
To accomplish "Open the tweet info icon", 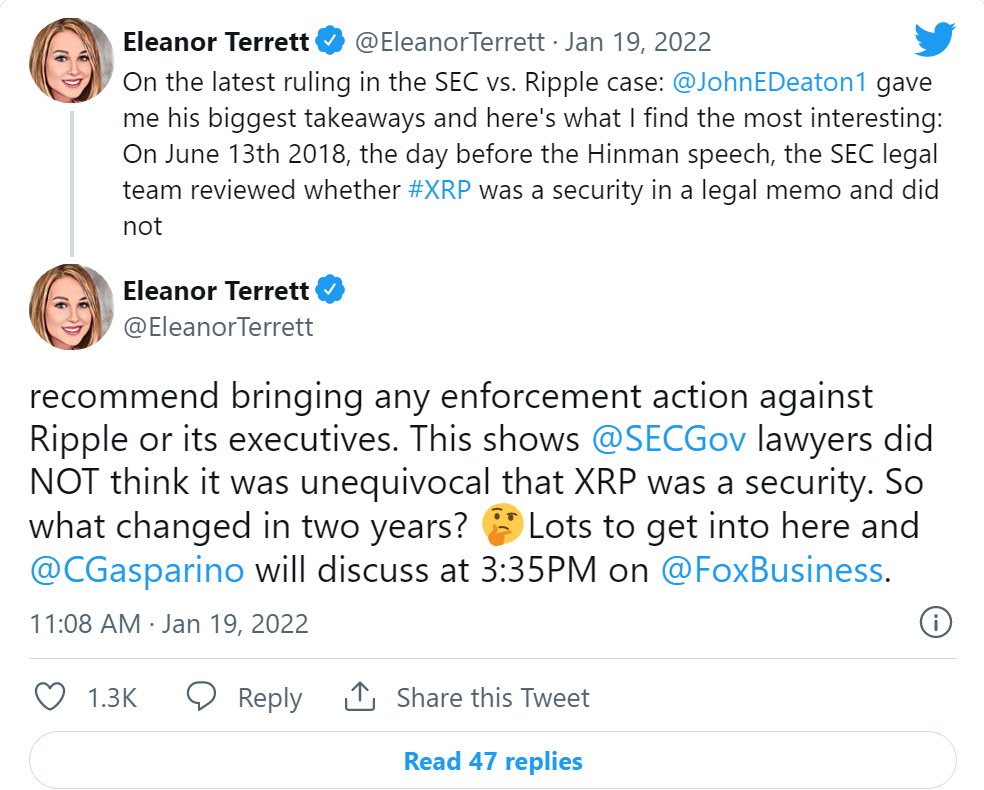I will 934,623.
